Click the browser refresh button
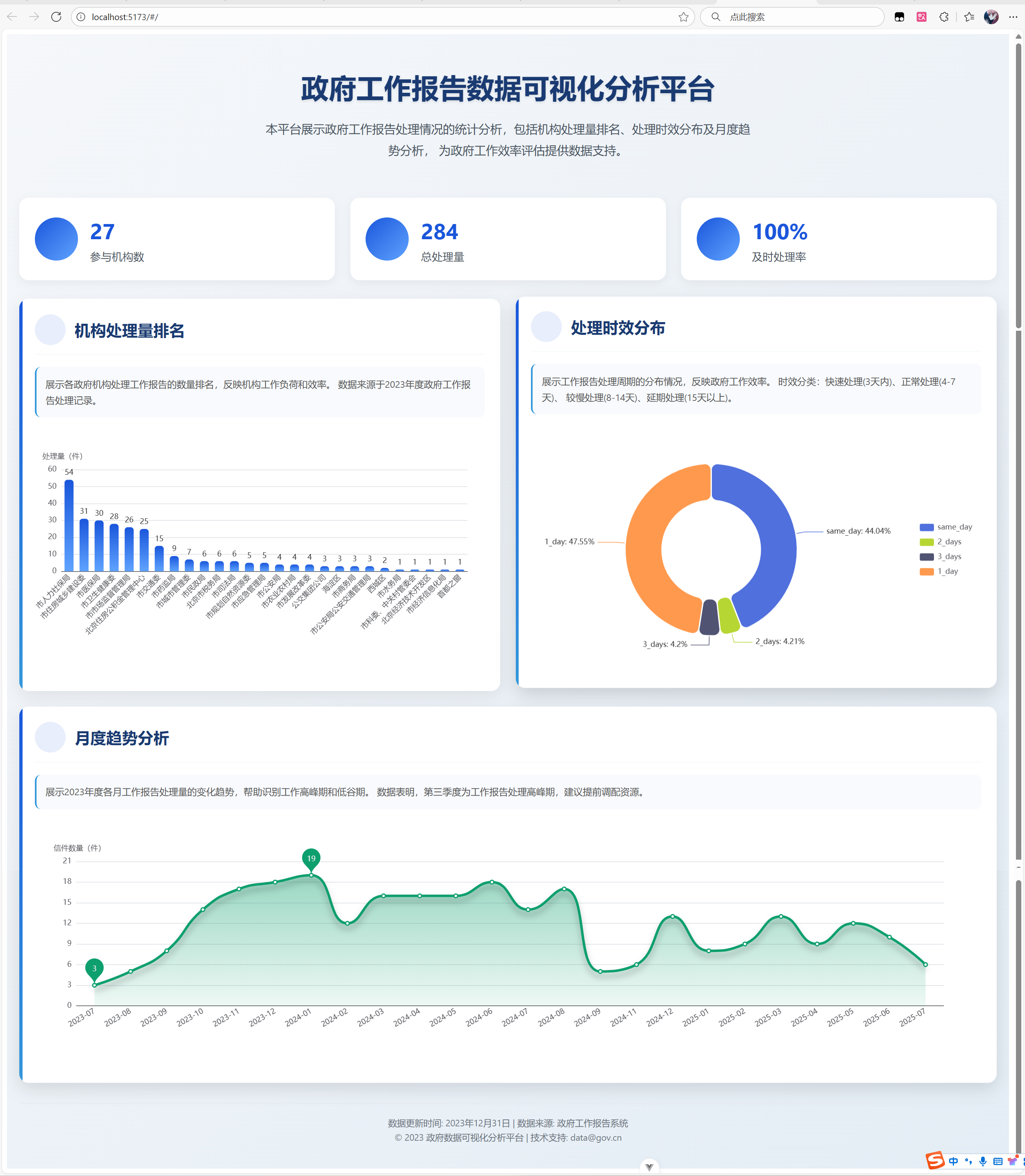Screen dimensions: 1025x1176 [56, 16]
